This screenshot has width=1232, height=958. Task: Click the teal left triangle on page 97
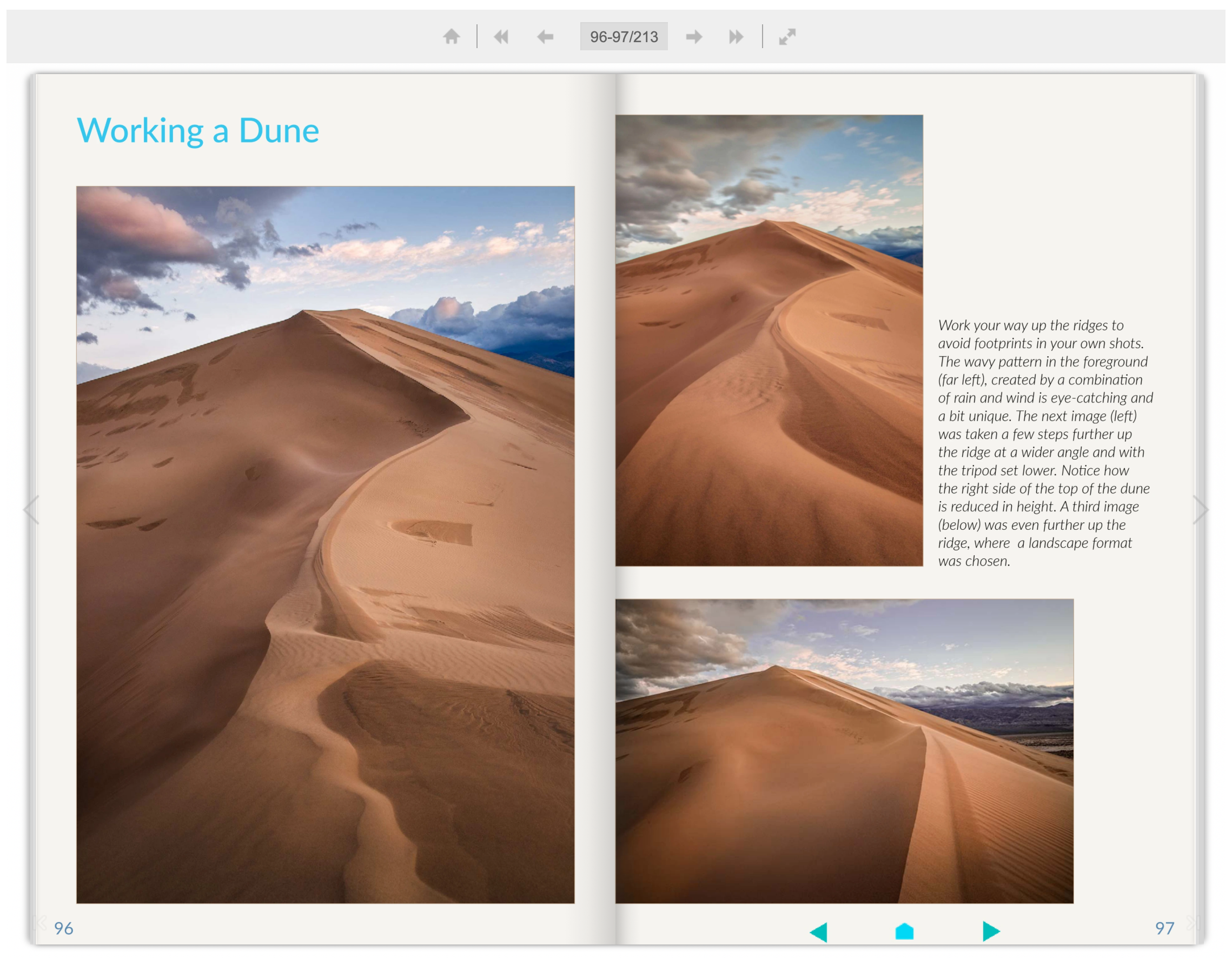pos(819,932)
